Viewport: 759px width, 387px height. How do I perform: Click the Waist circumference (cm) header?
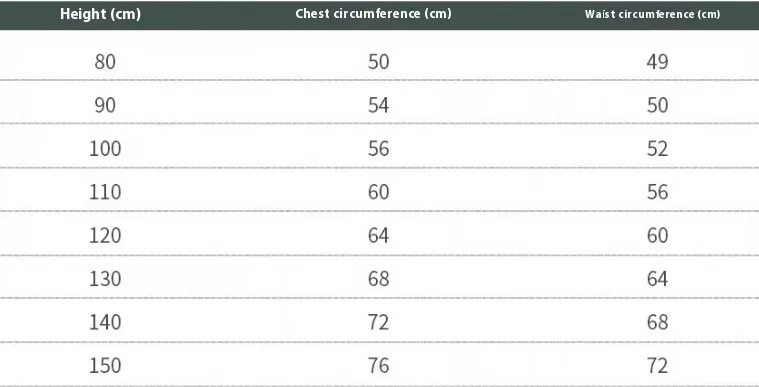click(x=652, y=14)
